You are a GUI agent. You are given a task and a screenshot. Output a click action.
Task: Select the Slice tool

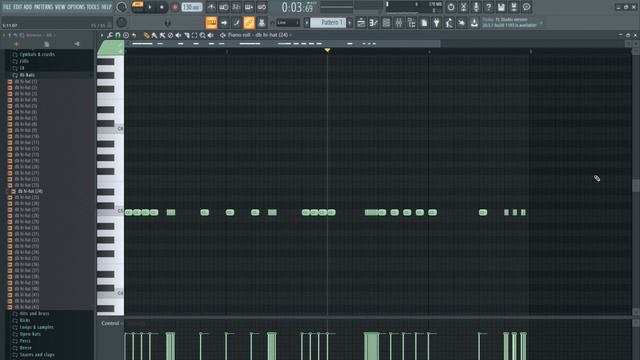187,36
